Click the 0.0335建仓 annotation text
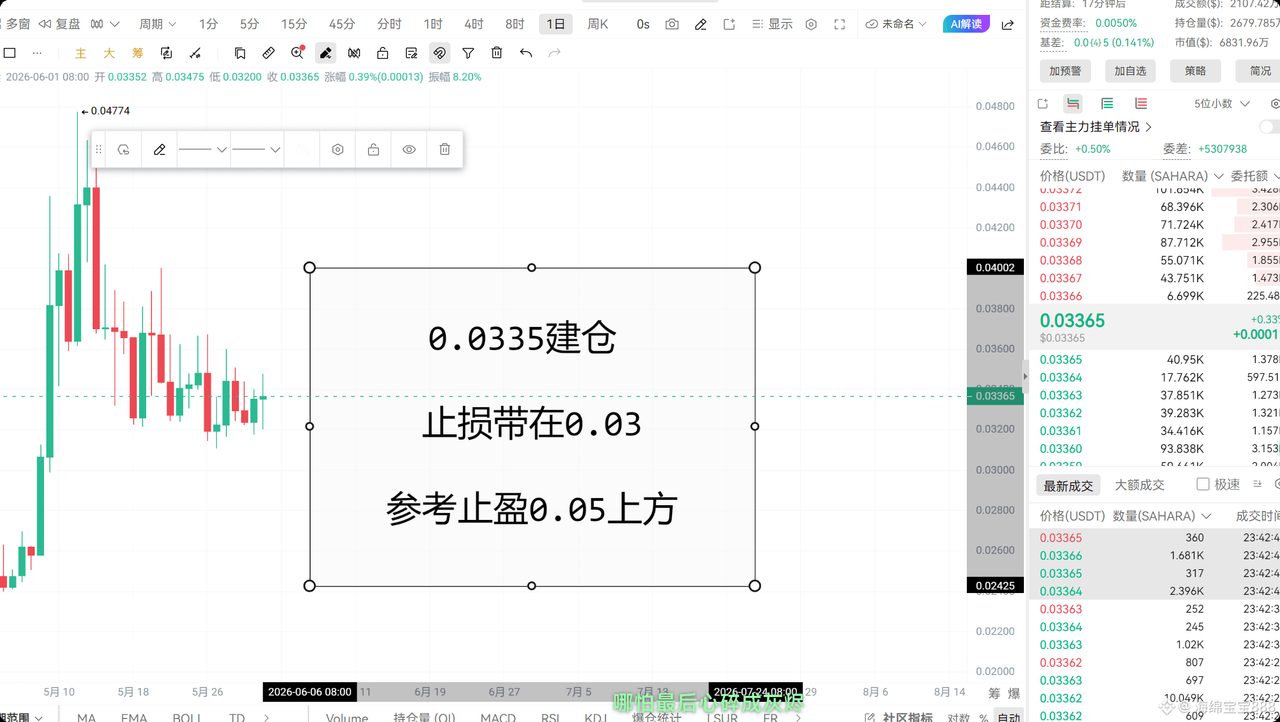The width and height of the screenshot is (1280, 722). 521,339
